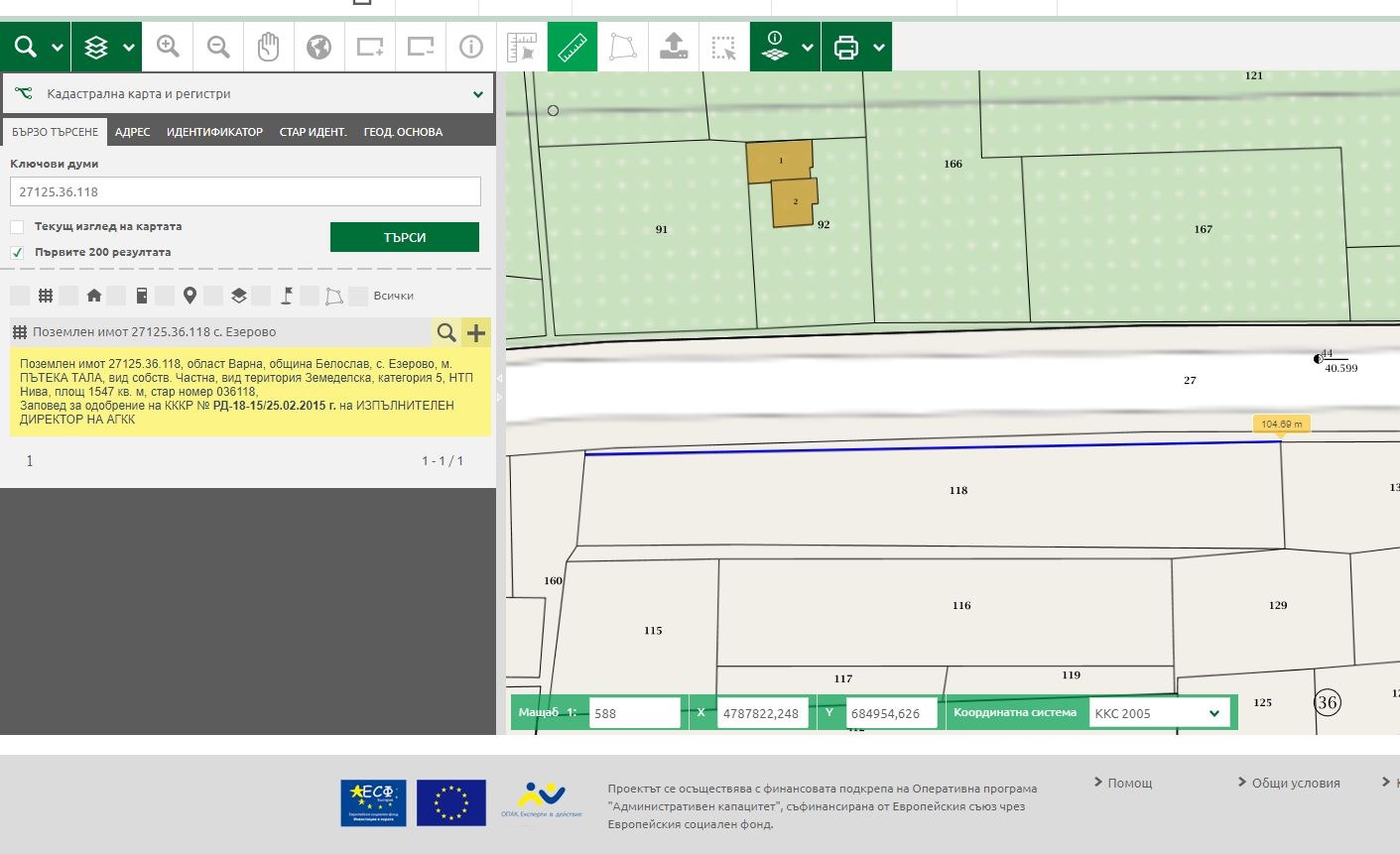
Task: Switch to the АДРЕС tab
Action: [132, 130]
